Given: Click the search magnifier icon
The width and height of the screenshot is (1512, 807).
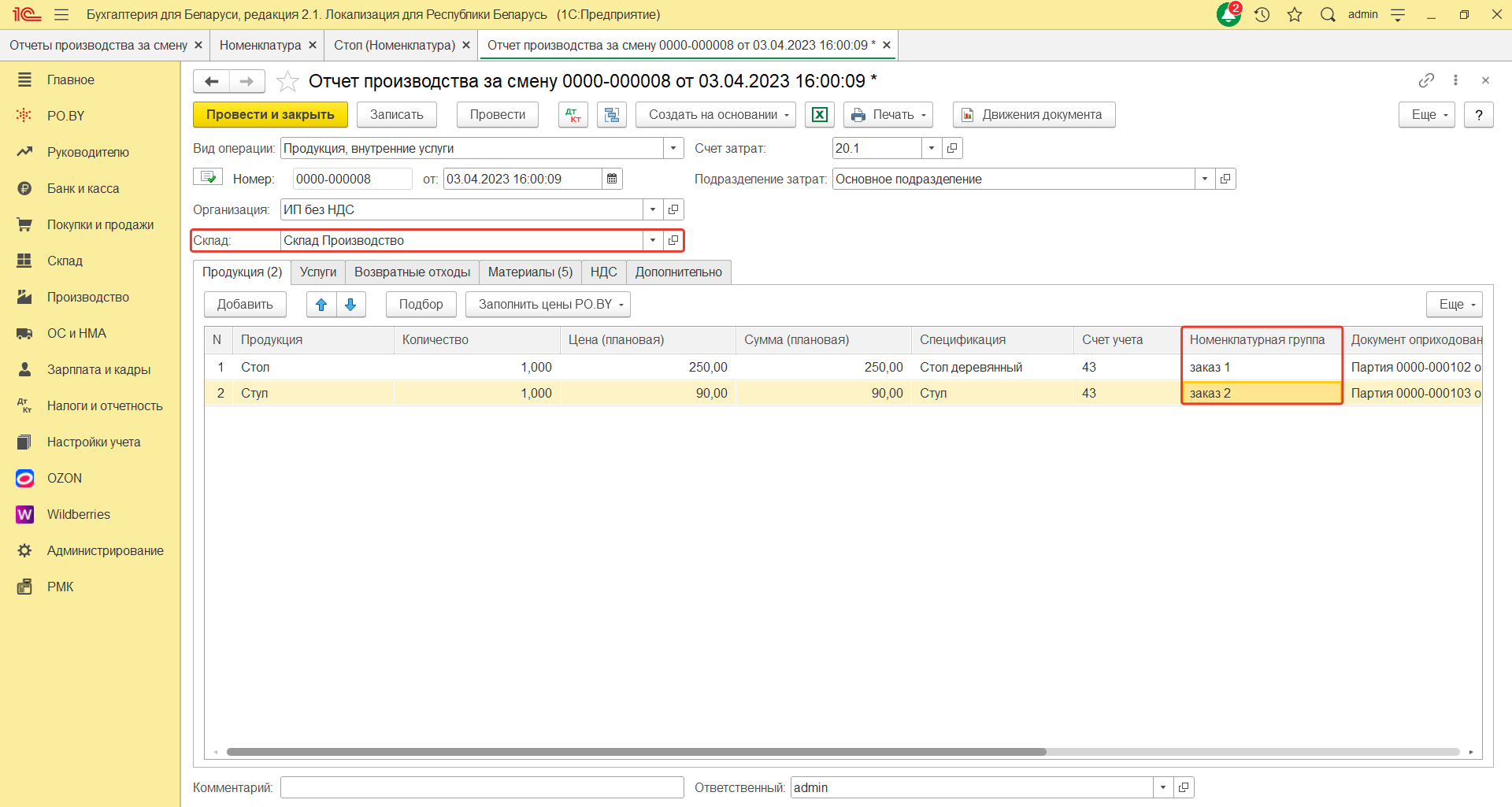Looking at the screenshot, I should pos(1328,14).
